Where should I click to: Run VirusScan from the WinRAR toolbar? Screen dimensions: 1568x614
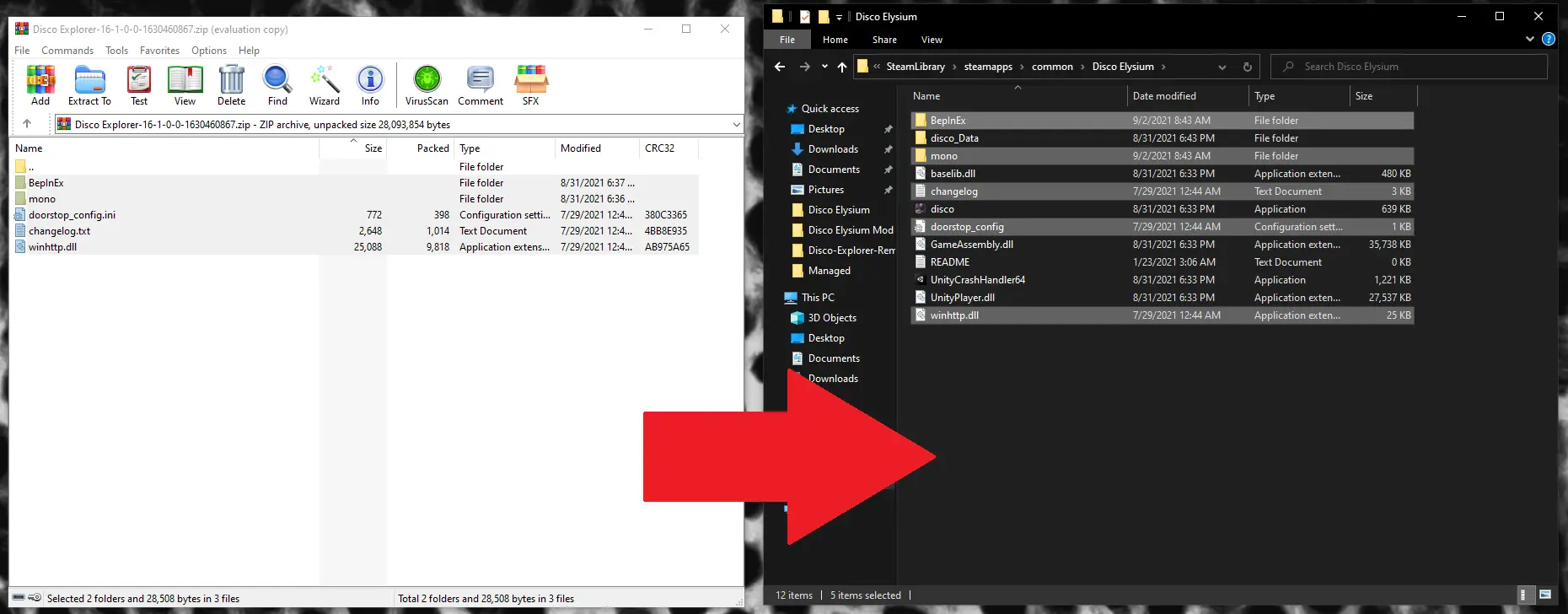[x=427, y=85]
